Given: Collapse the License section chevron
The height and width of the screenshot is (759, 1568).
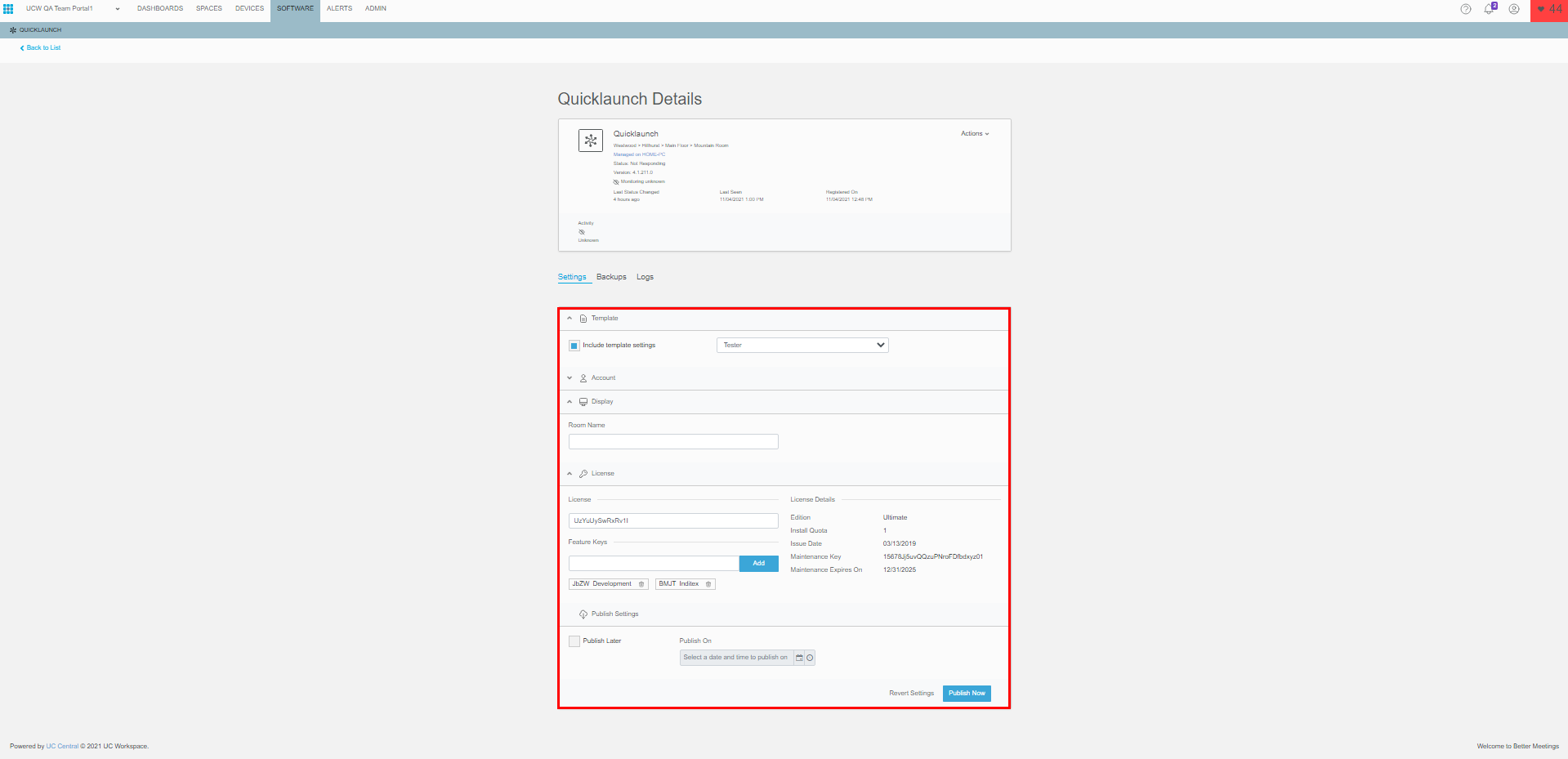Looking at the screenshot, I should [x=570, y=474].
